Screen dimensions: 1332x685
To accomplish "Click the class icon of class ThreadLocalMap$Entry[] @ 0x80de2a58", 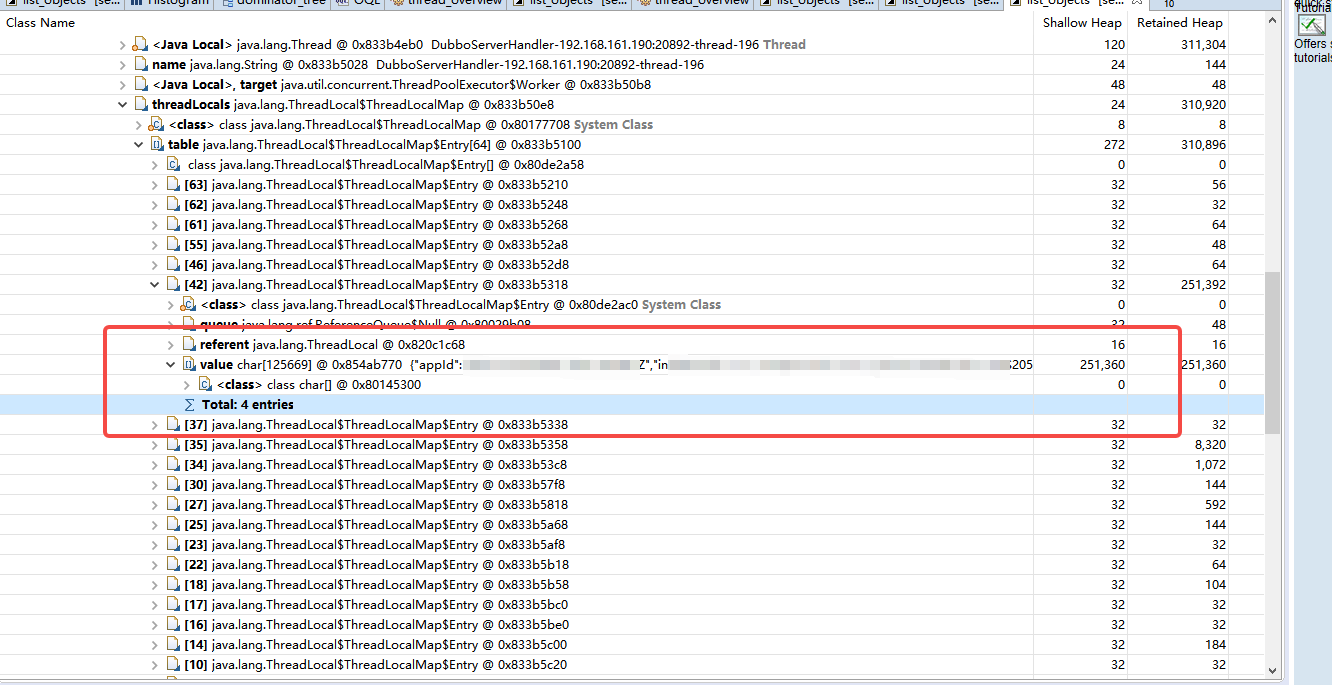I will click(x=173, y=165).
